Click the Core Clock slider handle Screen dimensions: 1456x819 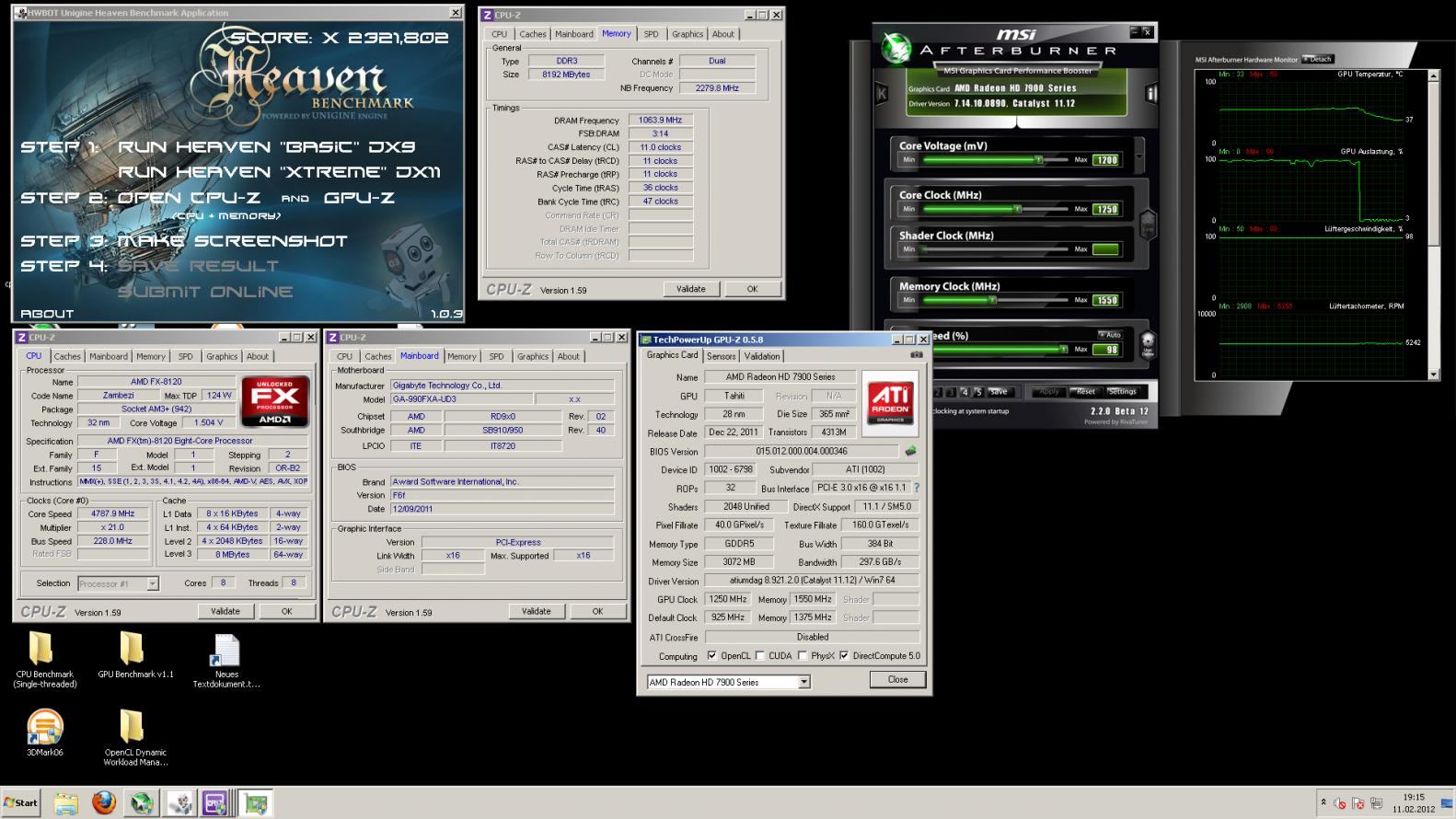click(x=1017, y=209)
